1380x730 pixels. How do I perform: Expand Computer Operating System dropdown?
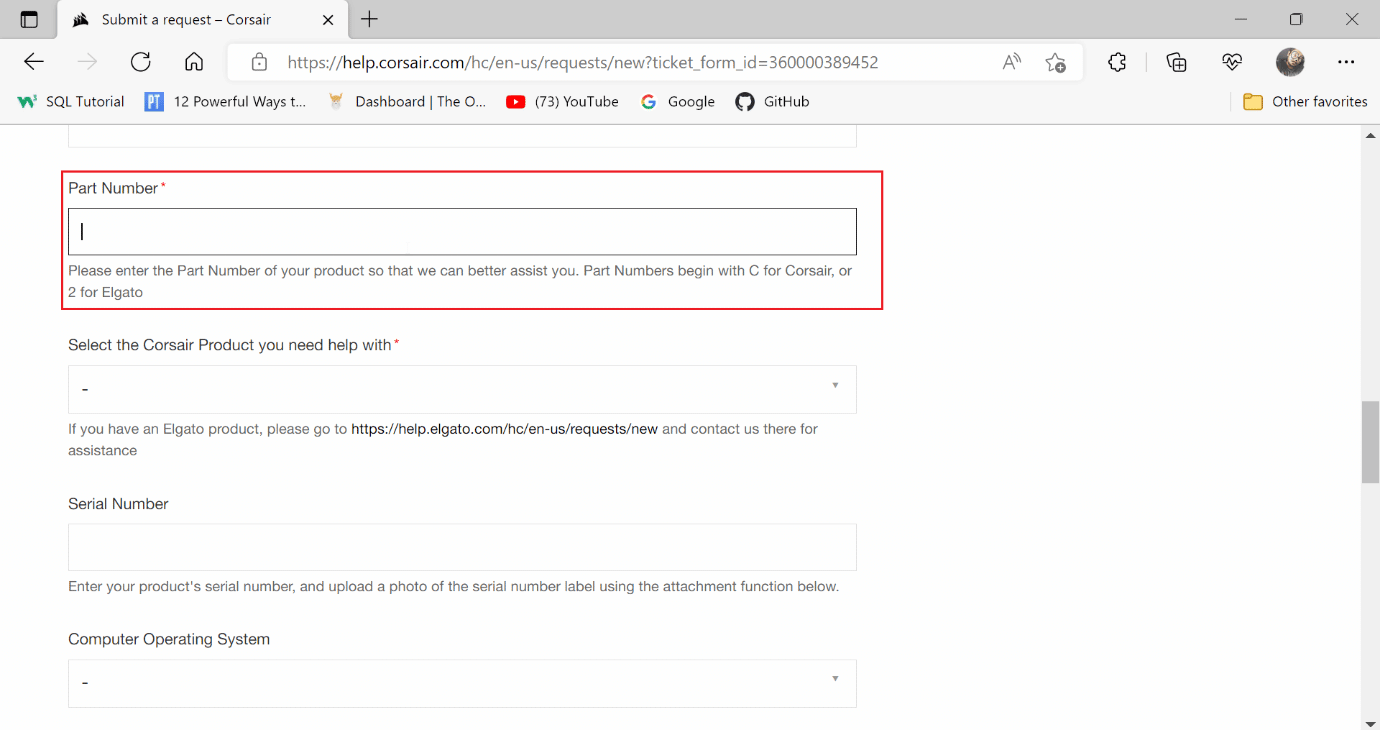(462, 683)
